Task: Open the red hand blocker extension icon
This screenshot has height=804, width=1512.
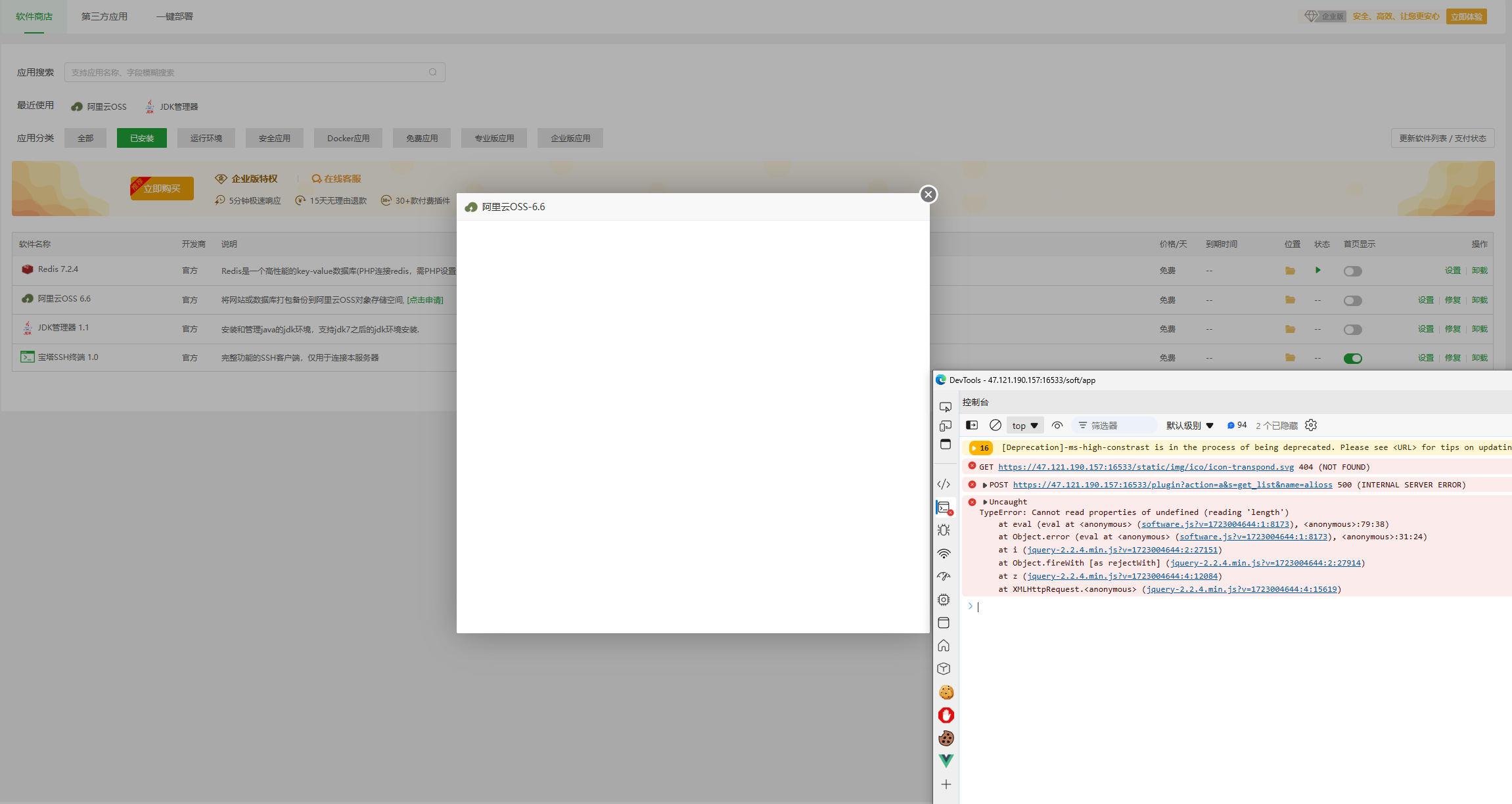Action: point(946,715)
